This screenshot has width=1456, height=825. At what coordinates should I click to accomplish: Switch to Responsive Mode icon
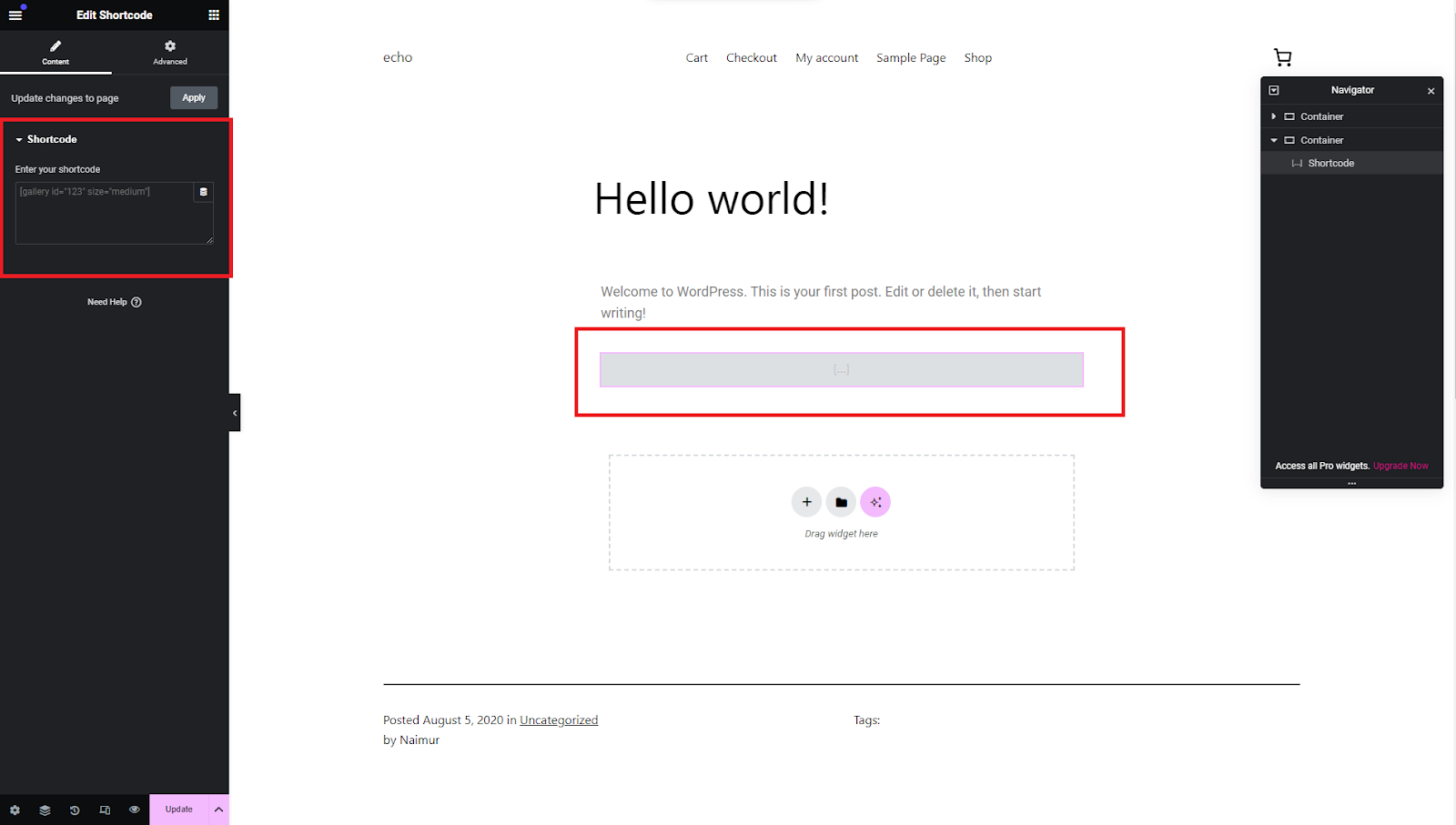(105, 810)
